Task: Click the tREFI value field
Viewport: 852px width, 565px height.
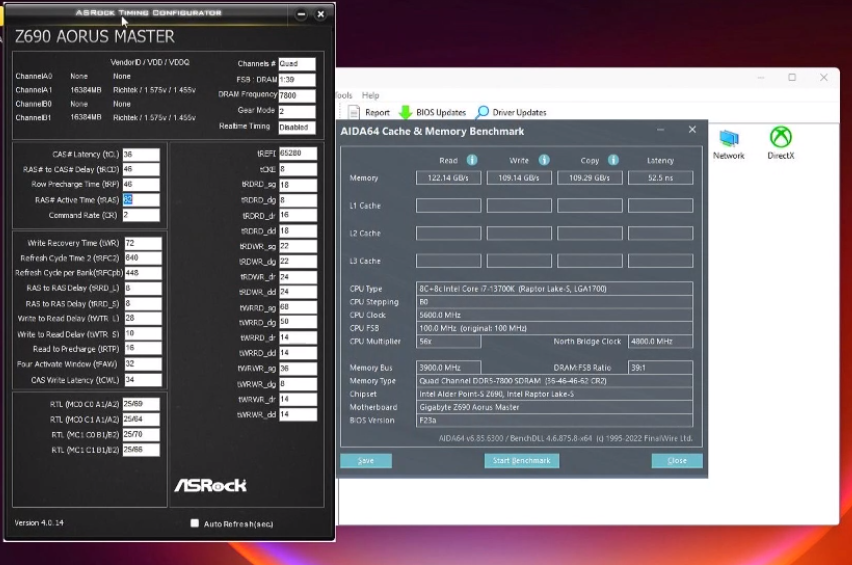Action: coord(298,154)
